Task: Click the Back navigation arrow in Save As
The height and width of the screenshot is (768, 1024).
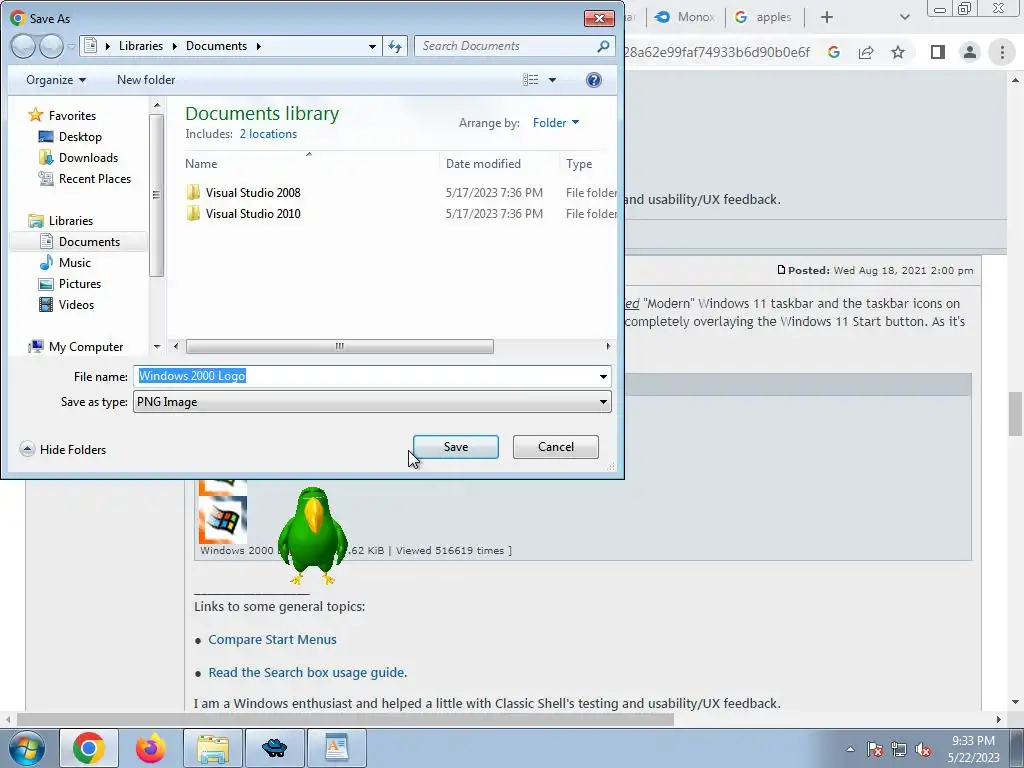Action: (x=24, y=46)
